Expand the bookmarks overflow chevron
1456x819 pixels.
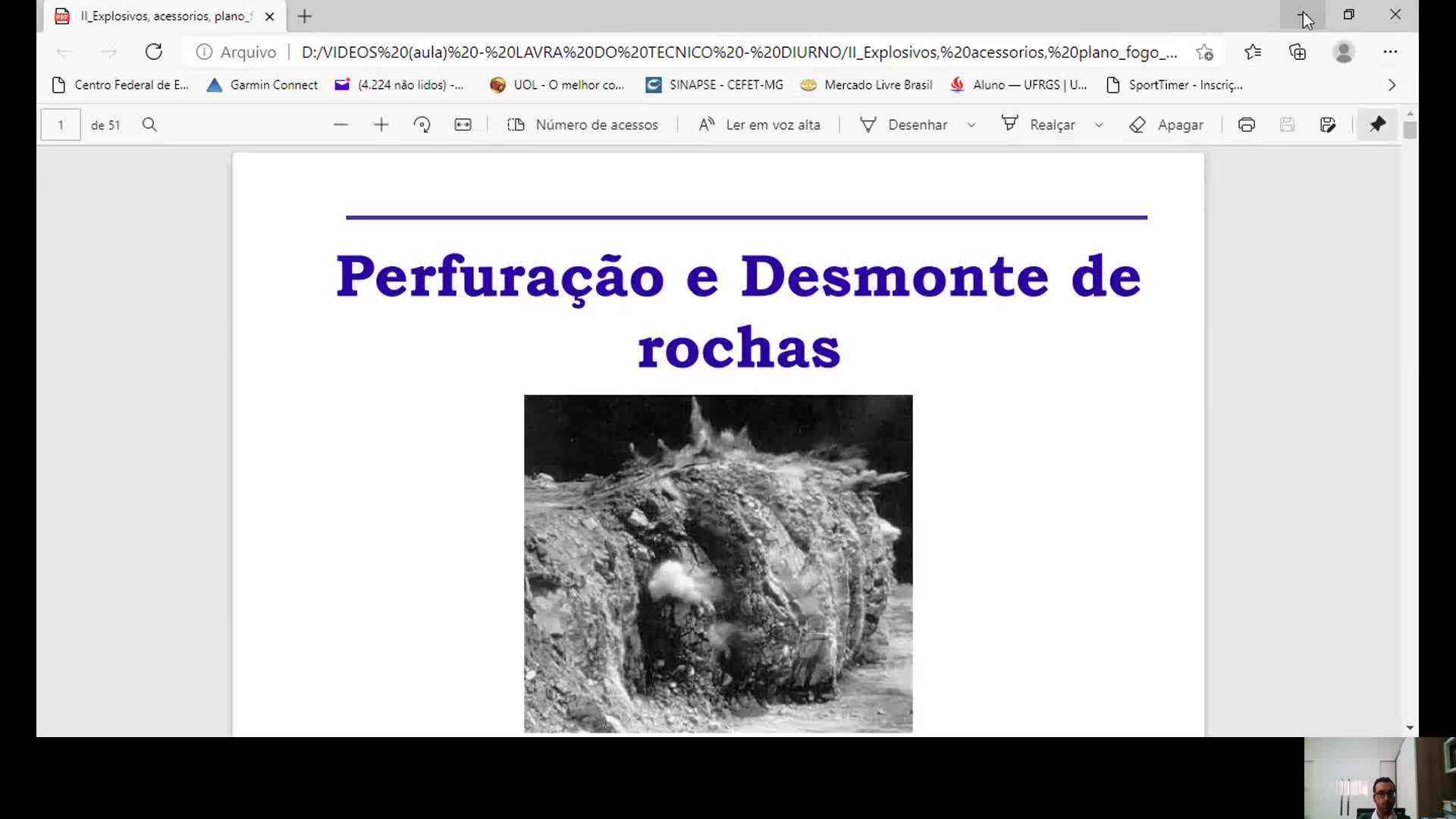(1392, 85)
